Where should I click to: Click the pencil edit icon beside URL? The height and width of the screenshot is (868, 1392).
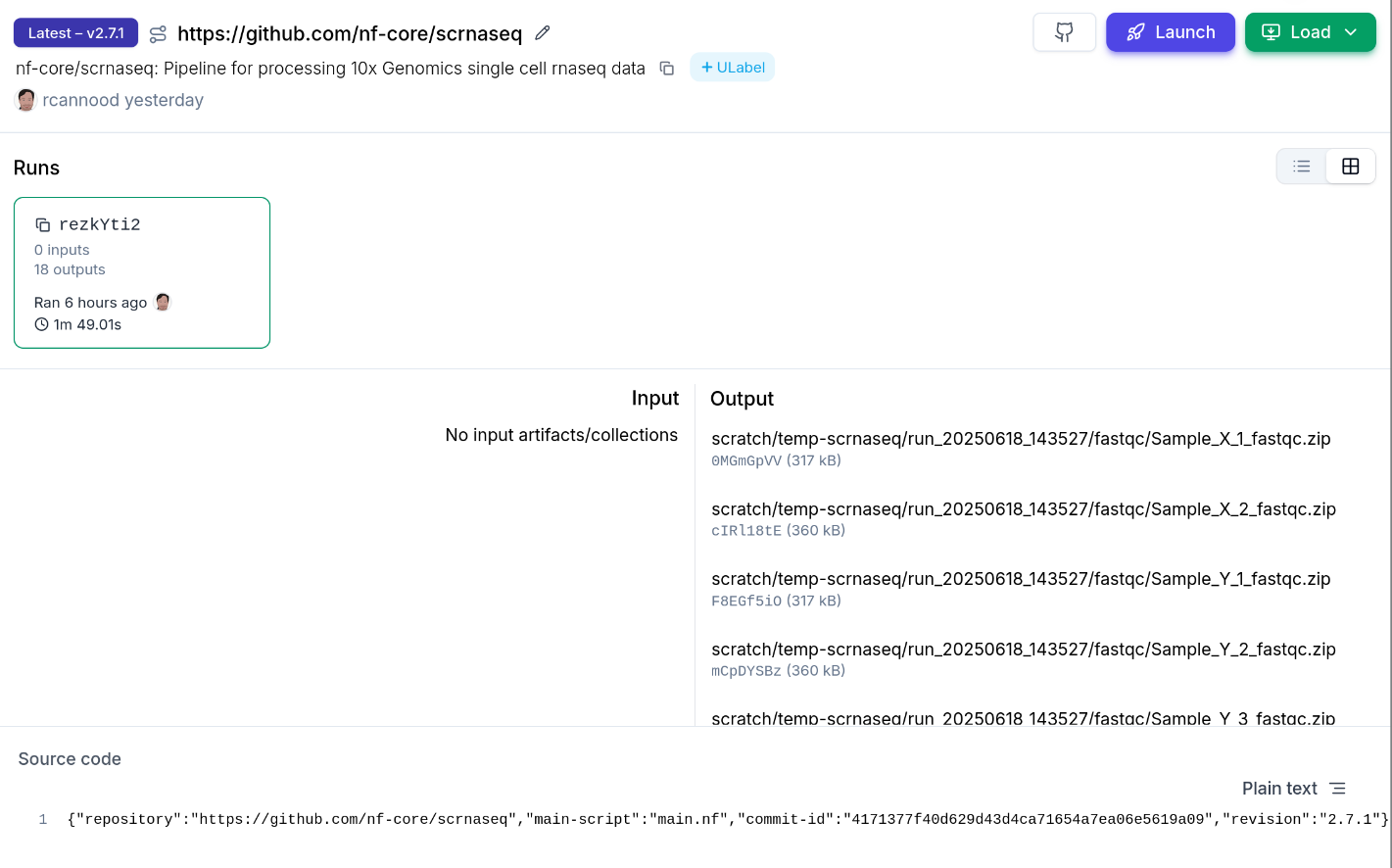[x=543, y=33]
